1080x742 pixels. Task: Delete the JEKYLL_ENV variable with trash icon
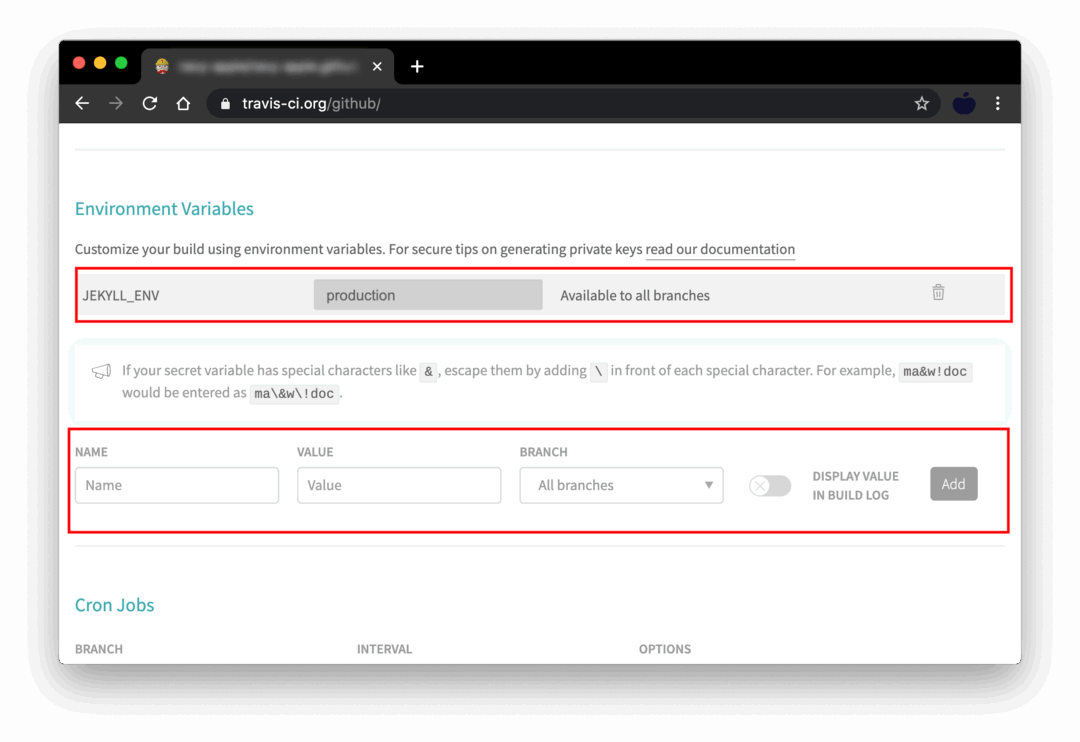[x=938, y=293]
